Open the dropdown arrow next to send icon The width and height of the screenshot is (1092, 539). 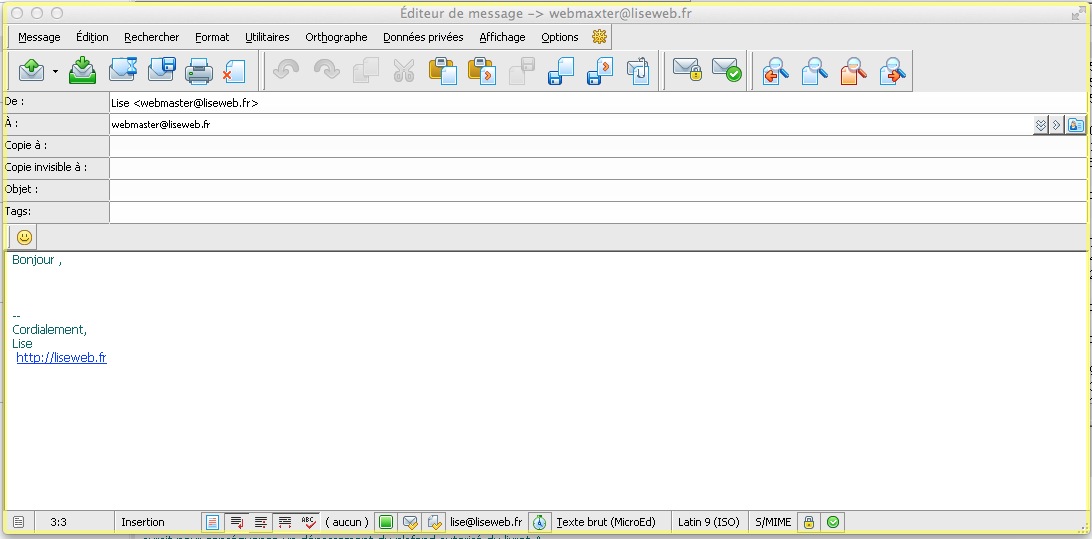(55, 72)
